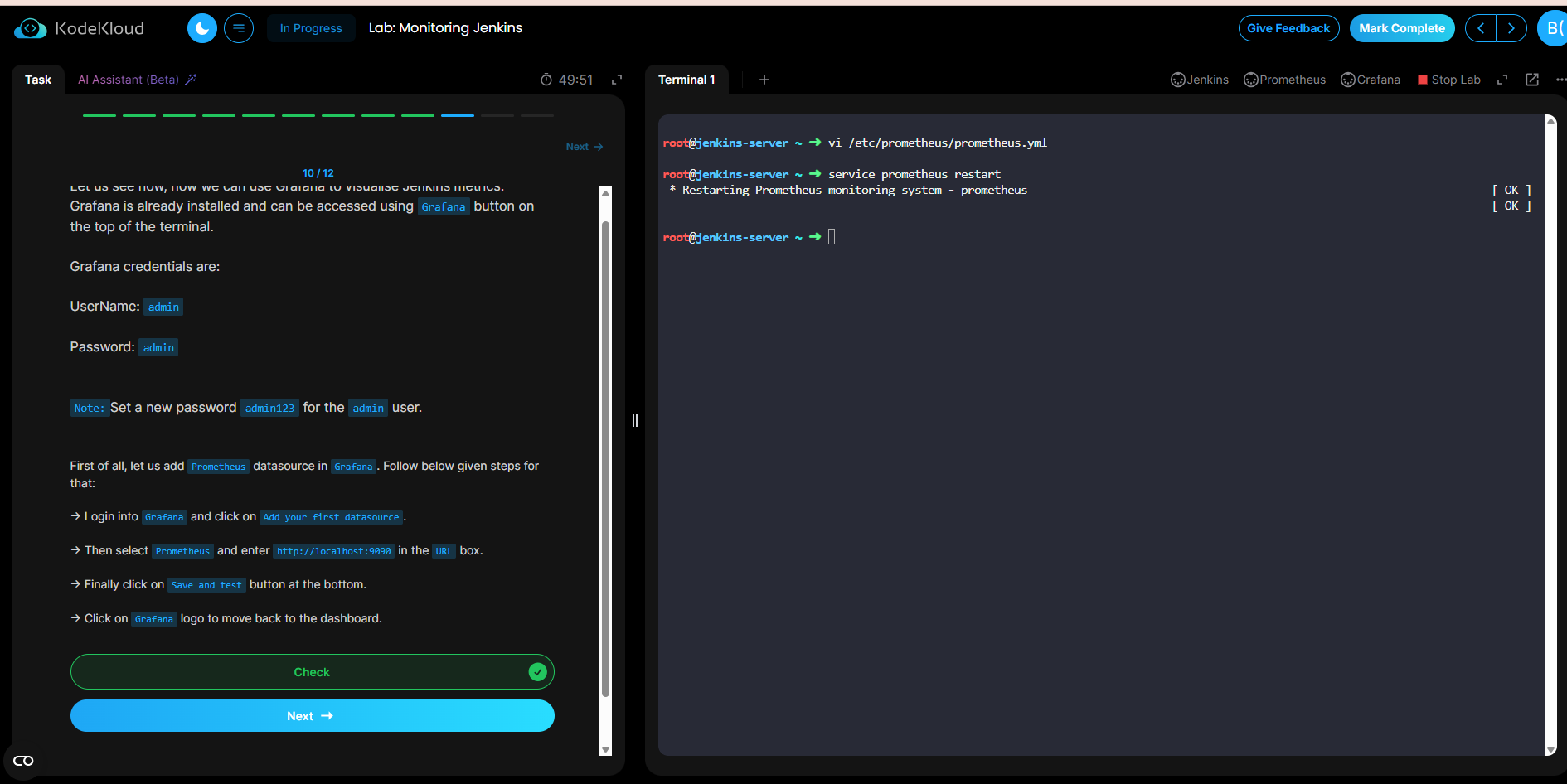
Task: Open the course outline list icon
Action: click(239, 28)
